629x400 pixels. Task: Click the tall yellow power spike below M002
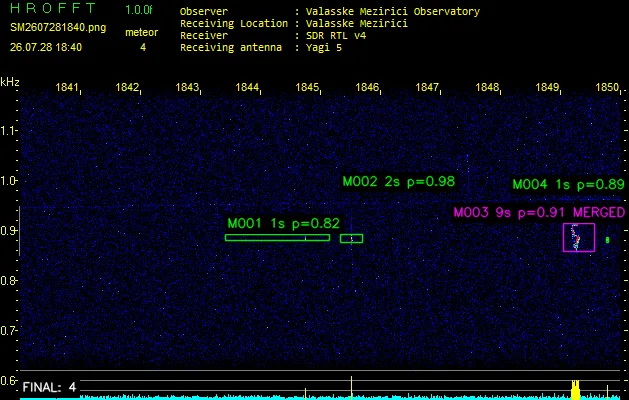351,388
